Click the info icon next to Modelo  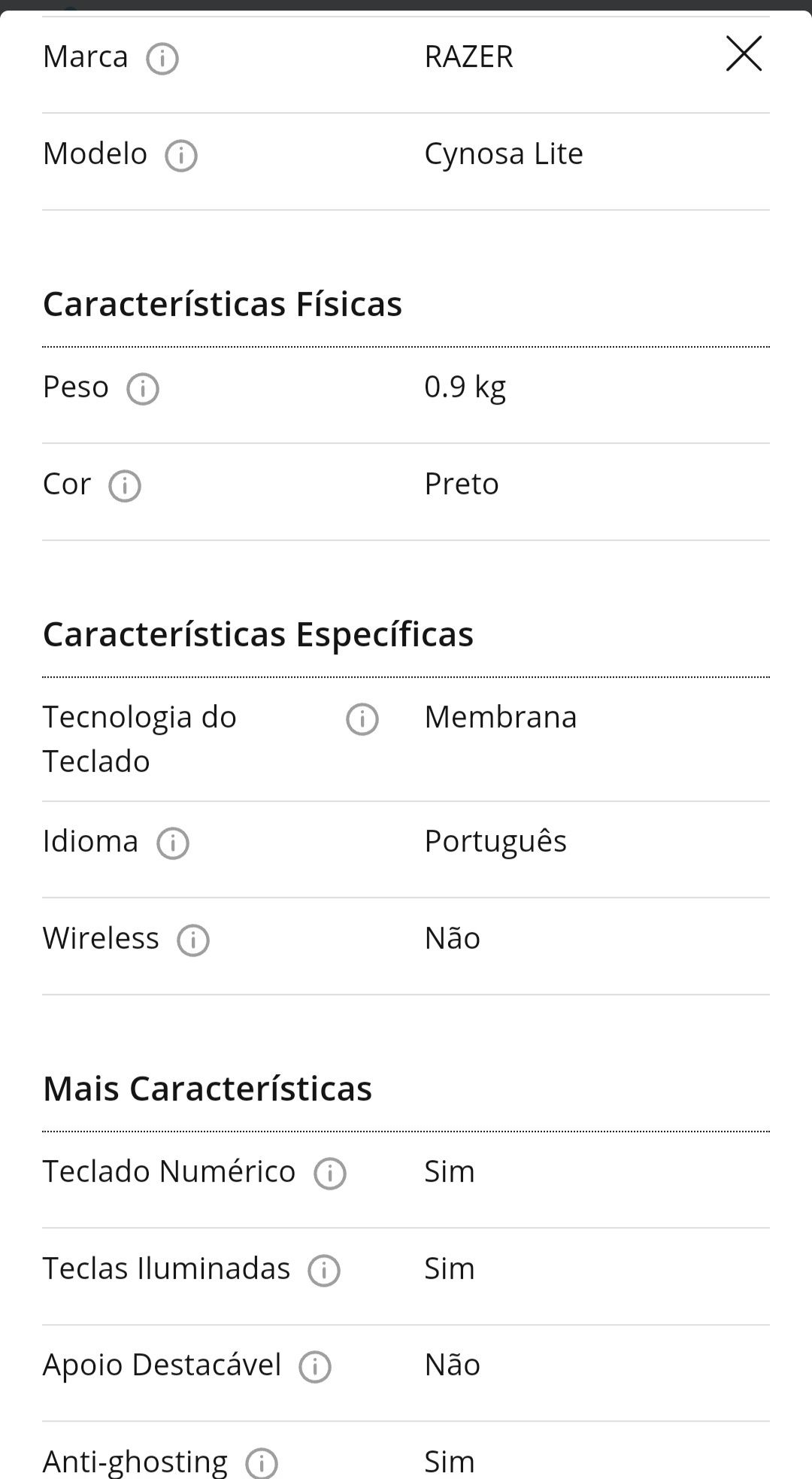tap(181, 156)
